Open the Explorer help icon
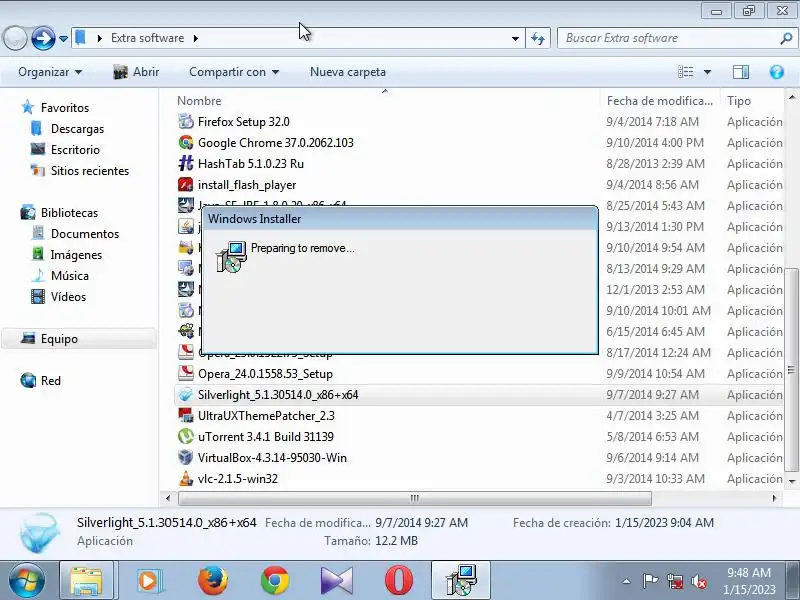 [777, 72]
